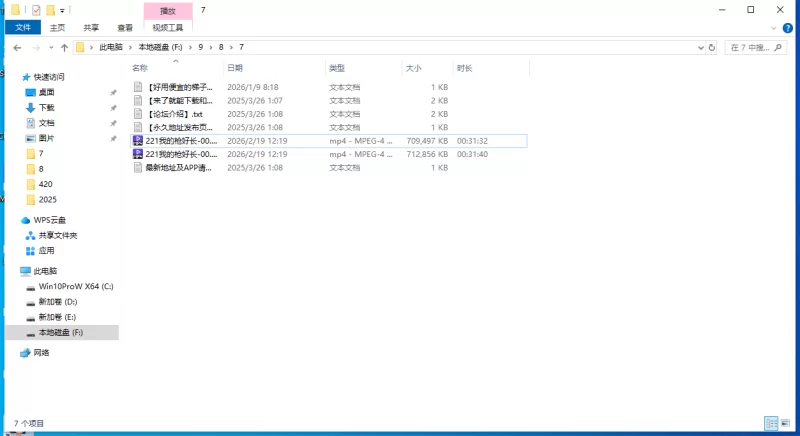Click the WPS云盘 cloud icon
800x436 pixels.
(x=26, y=220)
